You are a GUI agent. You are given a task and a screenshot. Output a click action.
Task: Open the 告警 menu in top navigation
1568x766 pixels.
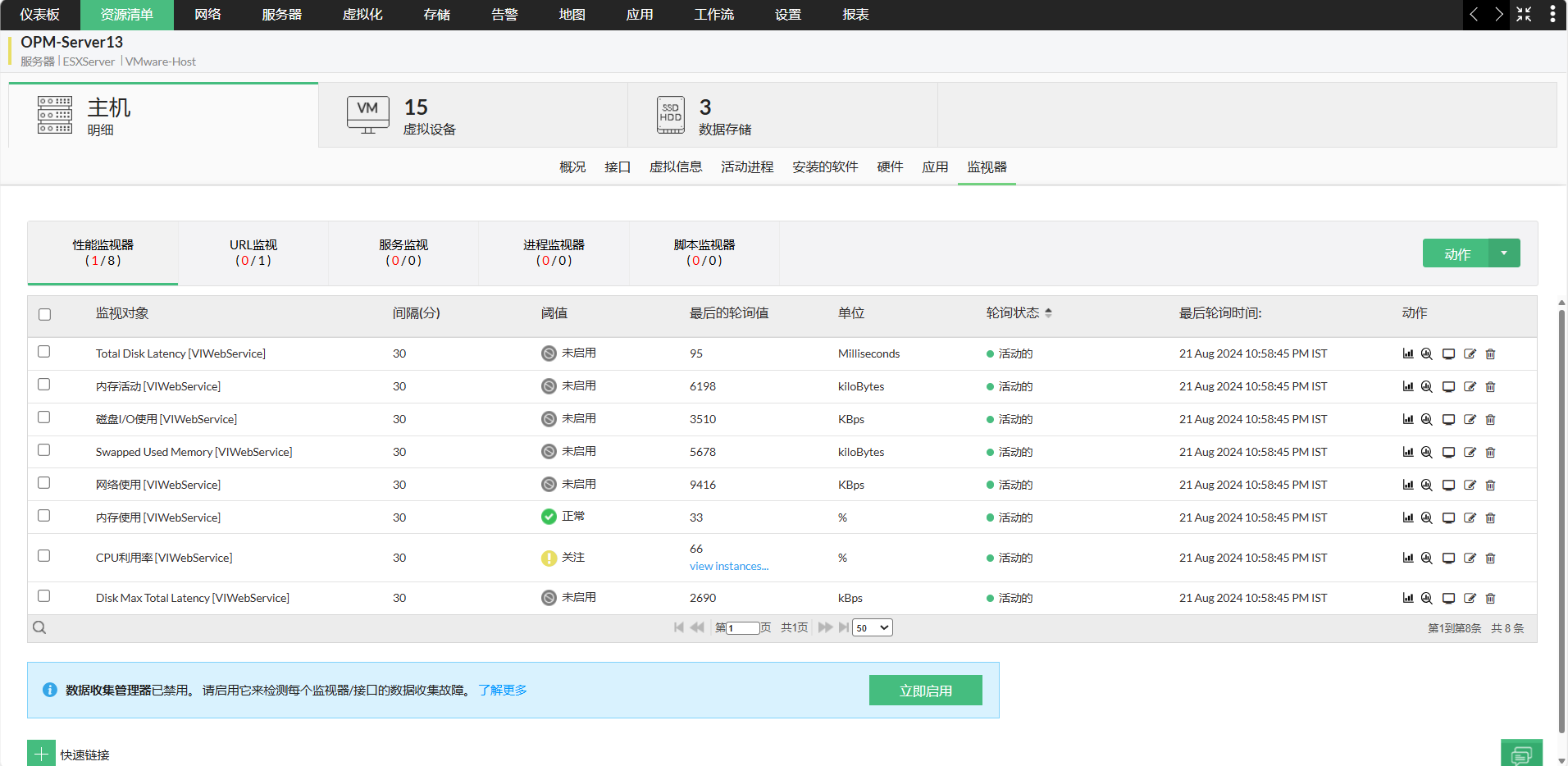tap(504, 15)
